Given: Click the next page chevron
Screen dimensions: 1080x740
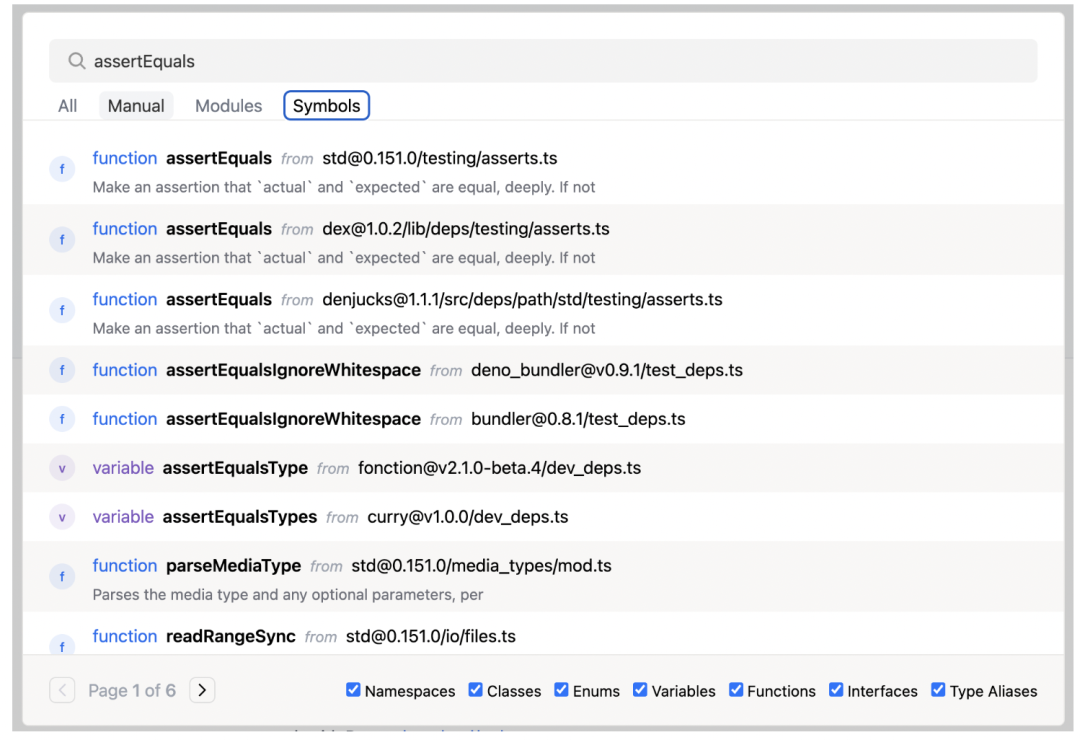Looking at the screenshot, I should [x=202, y=690].
